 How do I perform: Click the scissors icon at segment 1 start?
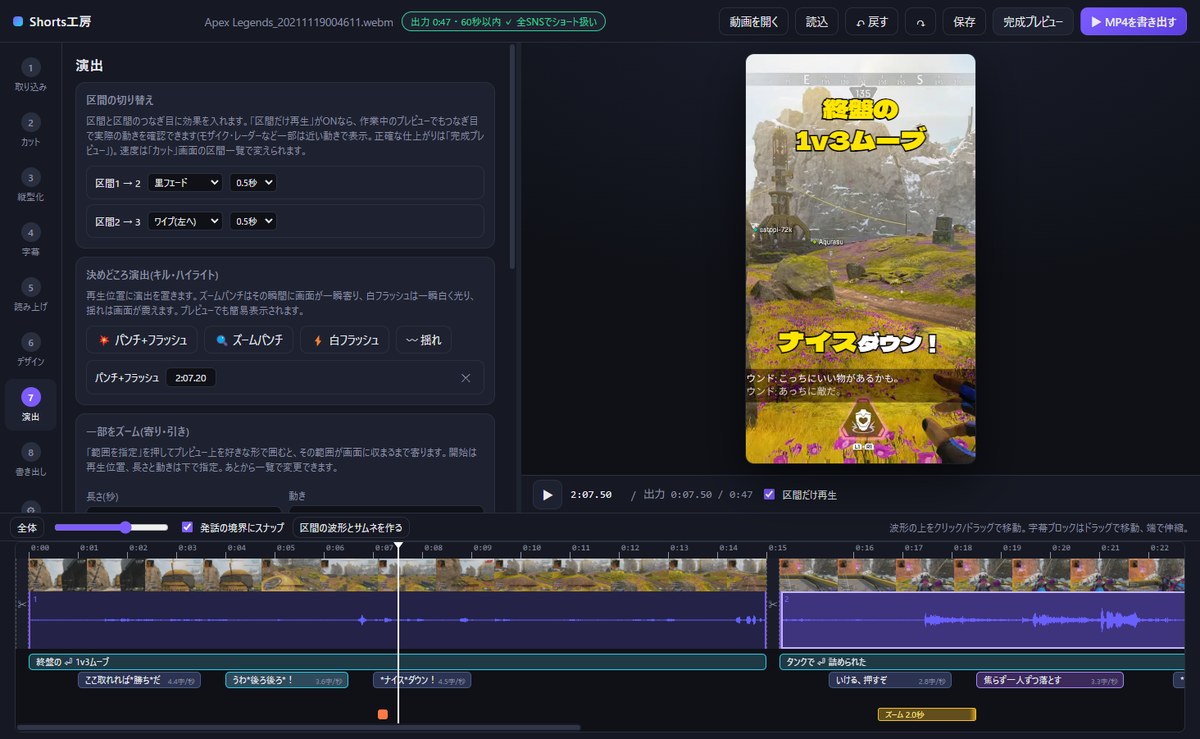point(21,604)
